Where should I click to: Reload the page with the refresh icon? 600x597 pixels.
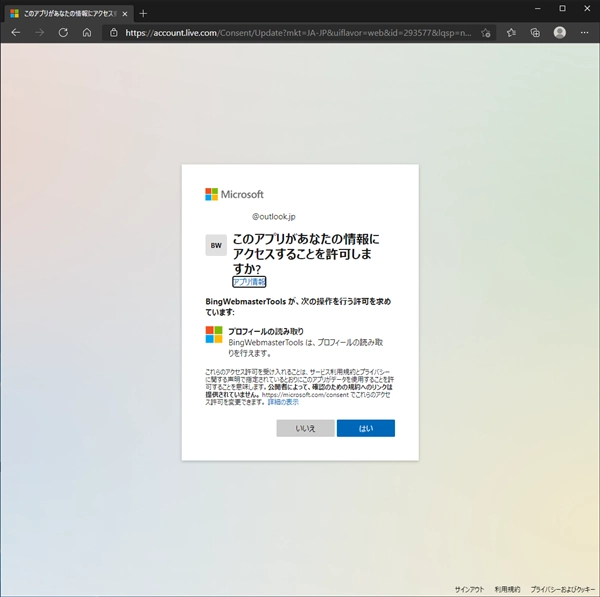(63, 33)
